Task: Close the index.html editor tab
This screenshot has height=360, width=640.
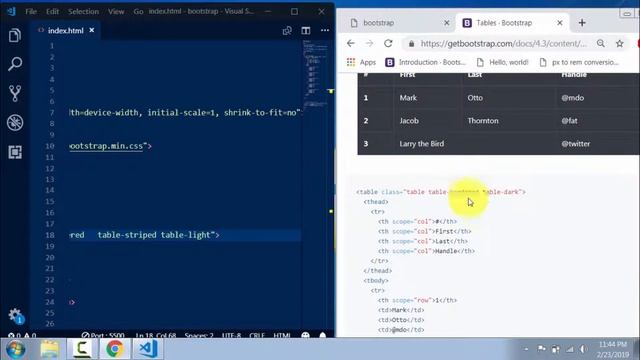Action: point(92,30)
